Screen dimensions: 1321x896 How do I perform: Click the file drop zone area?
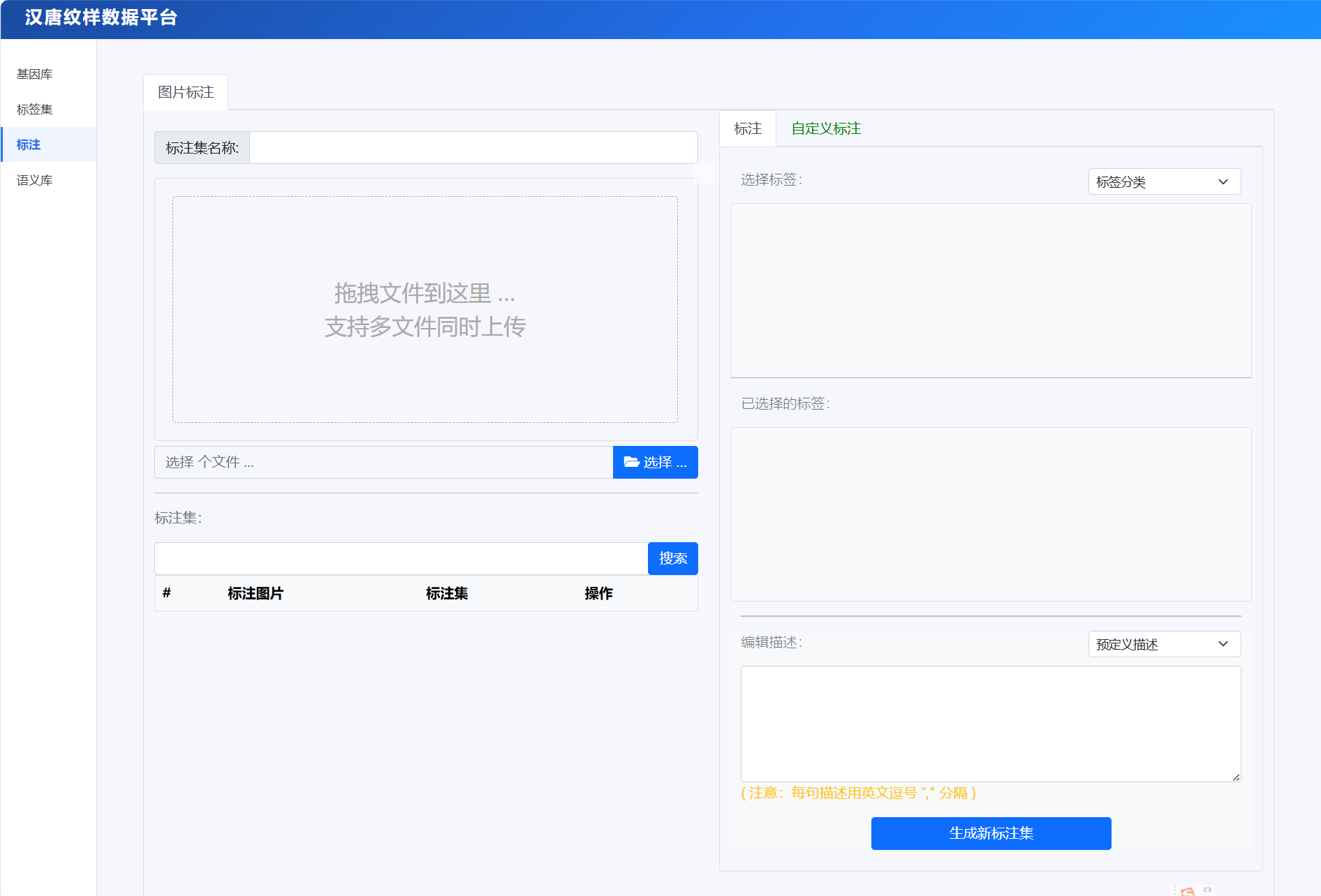(x=425, y=309)
